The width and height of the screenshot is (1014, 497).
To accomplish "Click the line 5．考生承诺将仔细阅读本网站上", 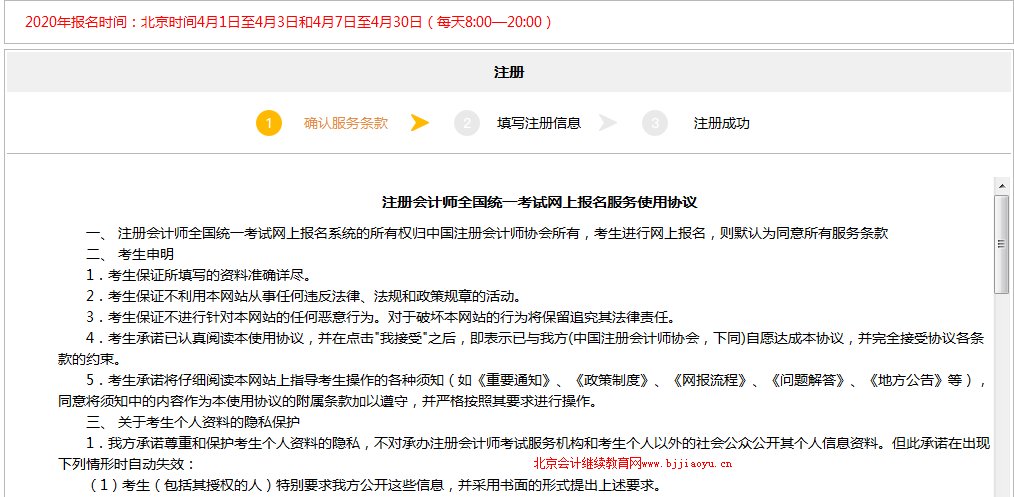I will (x=523, y=390).
